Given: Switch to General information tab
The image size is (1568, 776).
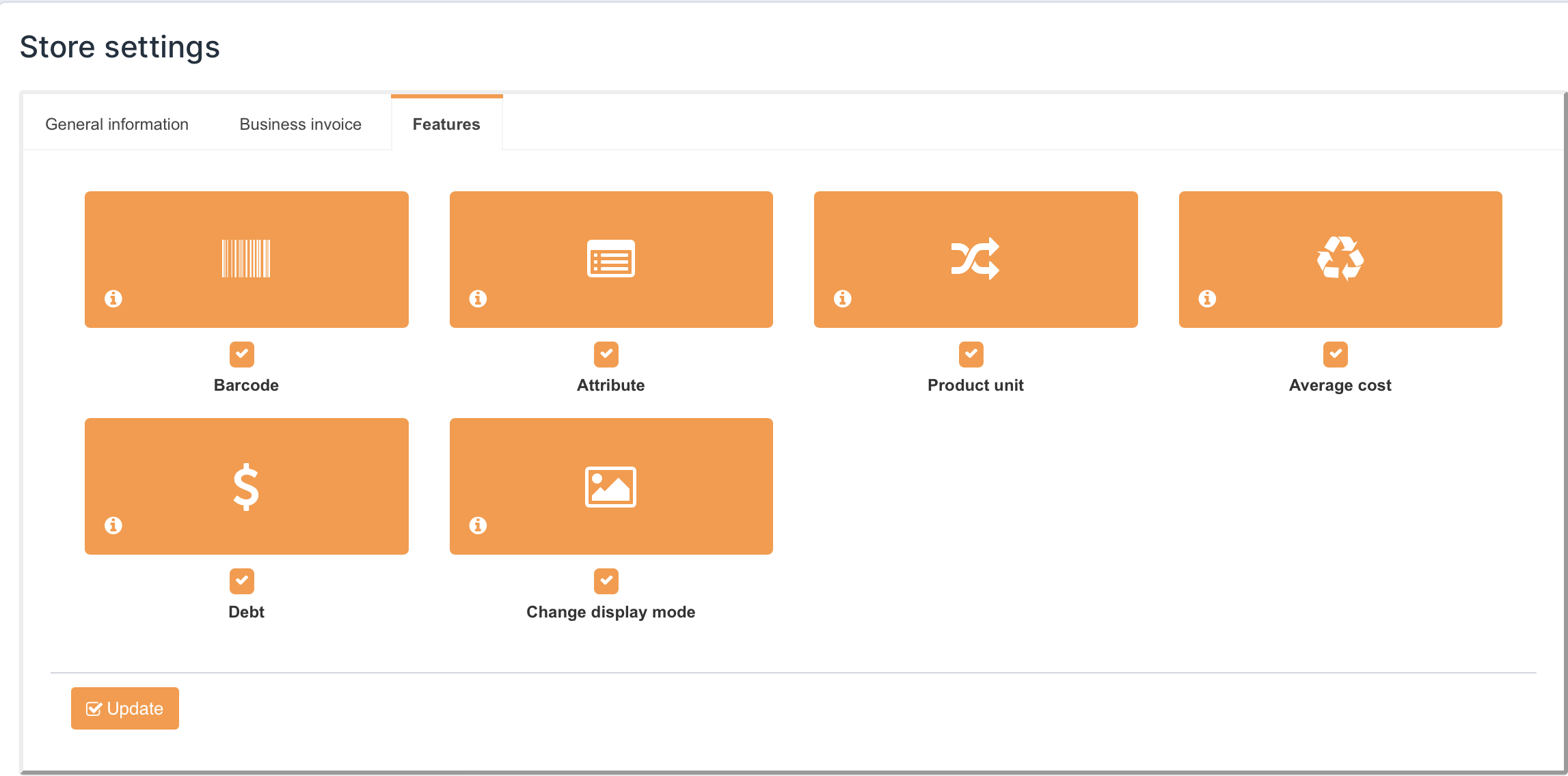Looking at the screenshot, I should tap(117, 124).
